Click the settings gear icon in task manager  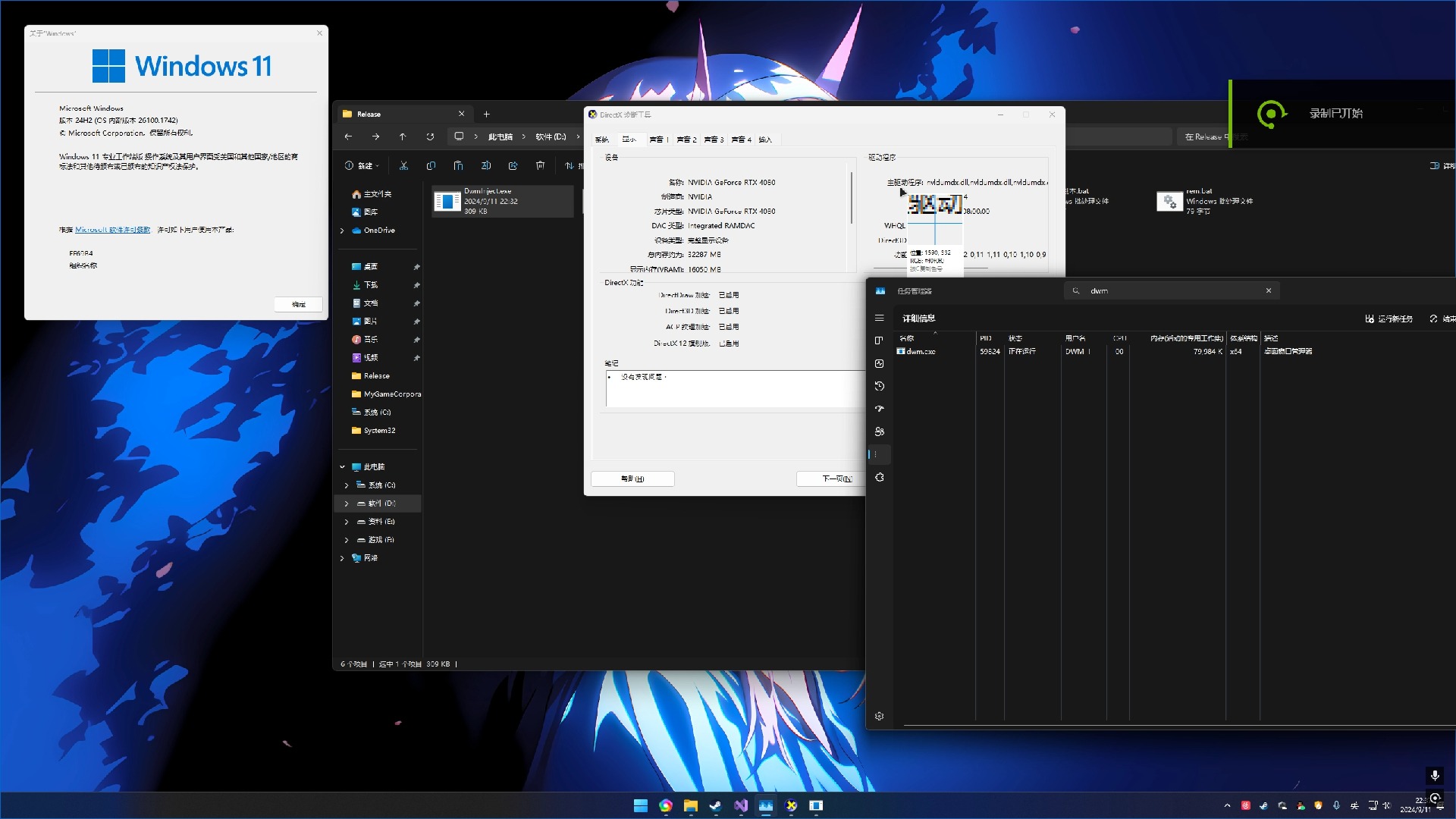(879, 715)
